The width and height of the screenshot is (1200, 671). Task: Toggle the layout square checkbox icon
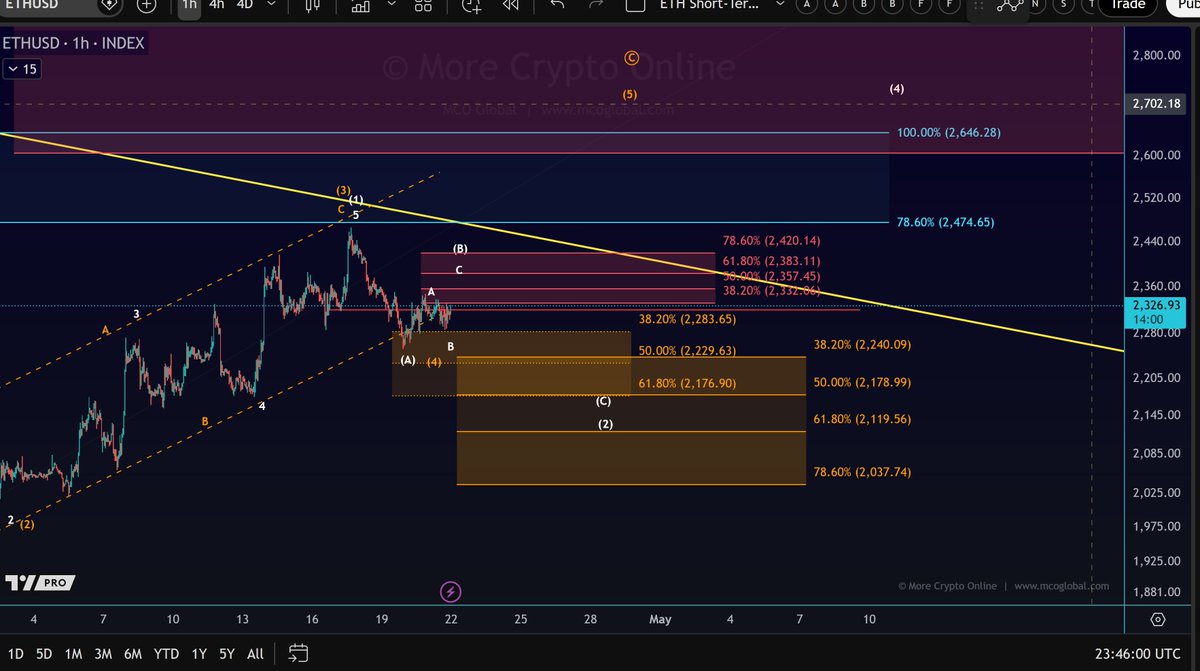[633, 4]
